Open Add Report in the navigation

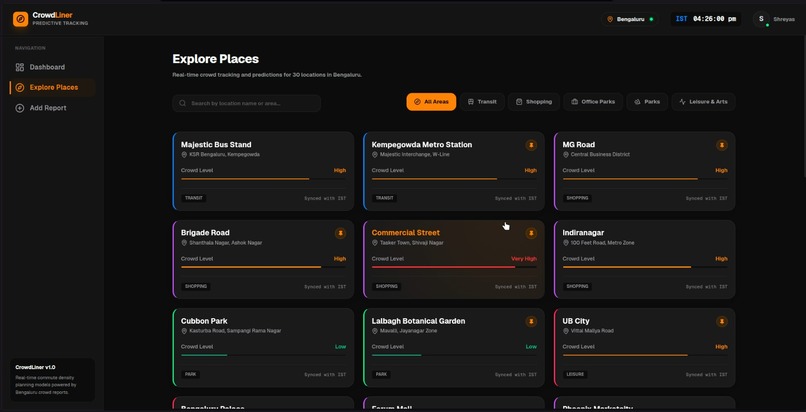click(x=52, y=108)
